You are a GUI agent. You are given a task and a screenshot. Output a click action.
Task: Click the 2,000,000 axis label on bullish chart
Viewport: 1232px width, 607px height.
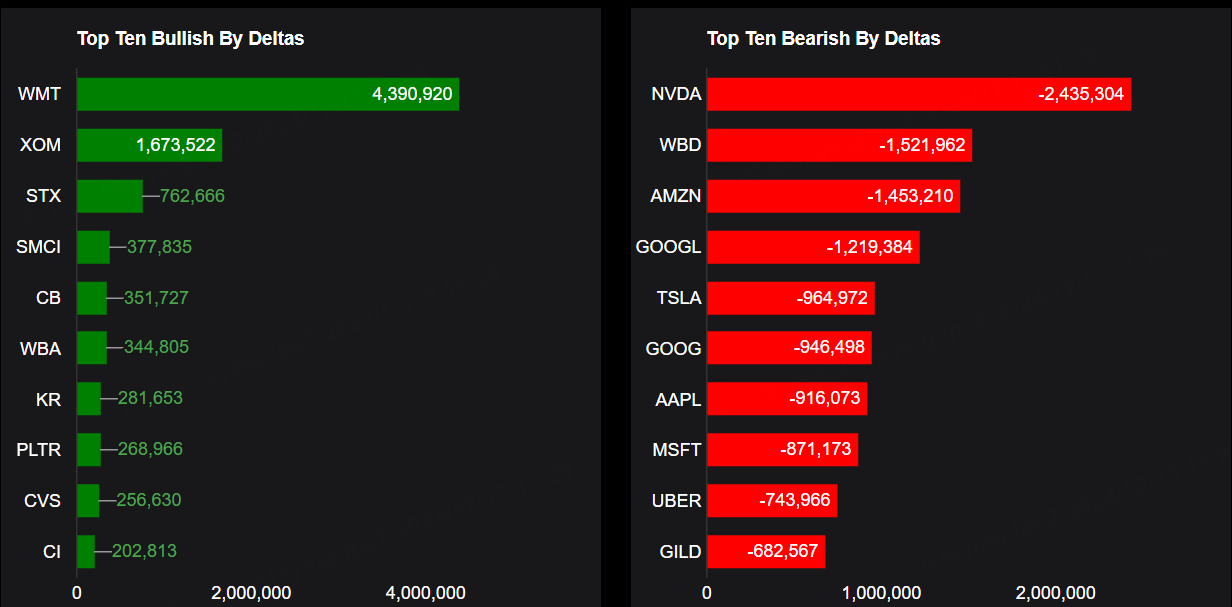pos(251,592)
